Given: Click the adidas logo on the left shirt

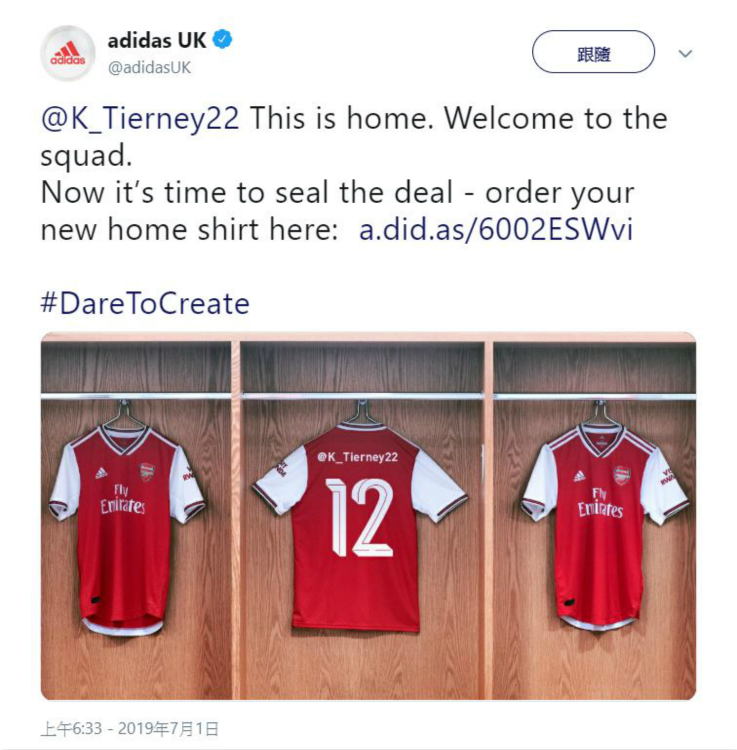Looking at the screenshot, I should 101,474.
